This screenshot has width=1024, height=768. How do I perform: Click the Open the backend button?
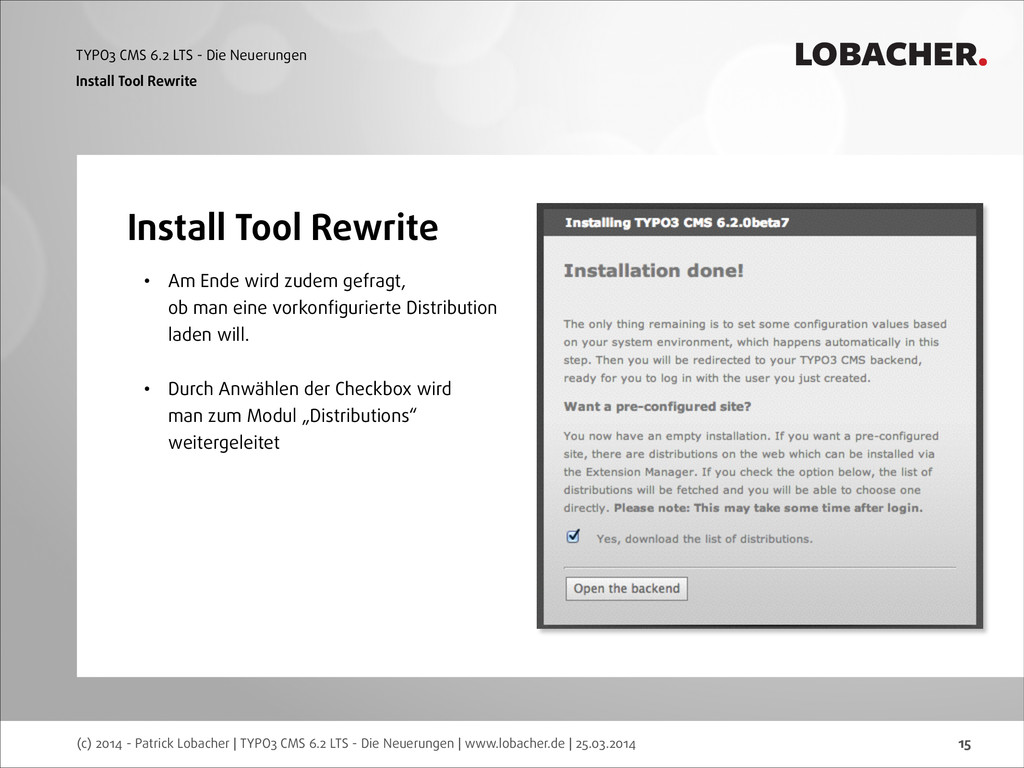coord(626,588)
